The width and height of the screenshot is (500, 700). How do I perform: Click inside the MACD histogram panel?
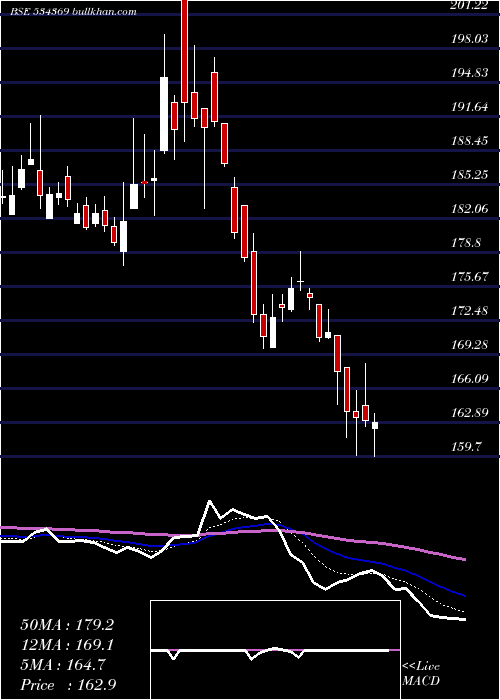(x=275, y=650)
